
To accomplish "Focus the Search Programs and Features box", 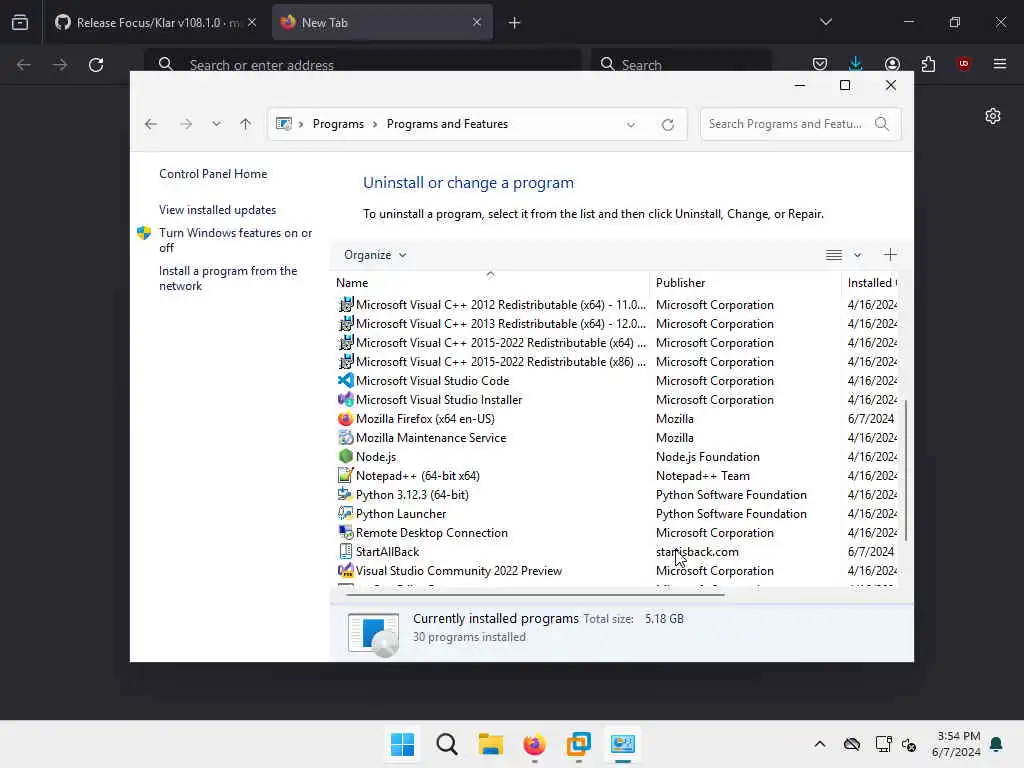I will (x=801, y=124).
